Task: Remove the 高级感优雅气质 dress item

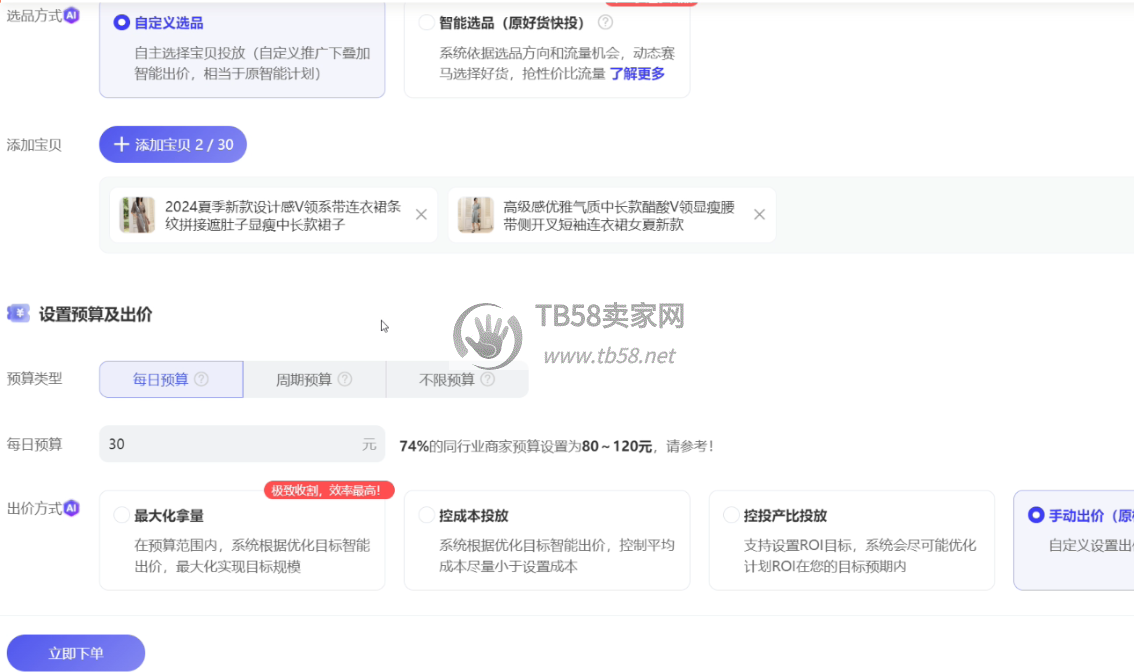Action: [759, 215]
